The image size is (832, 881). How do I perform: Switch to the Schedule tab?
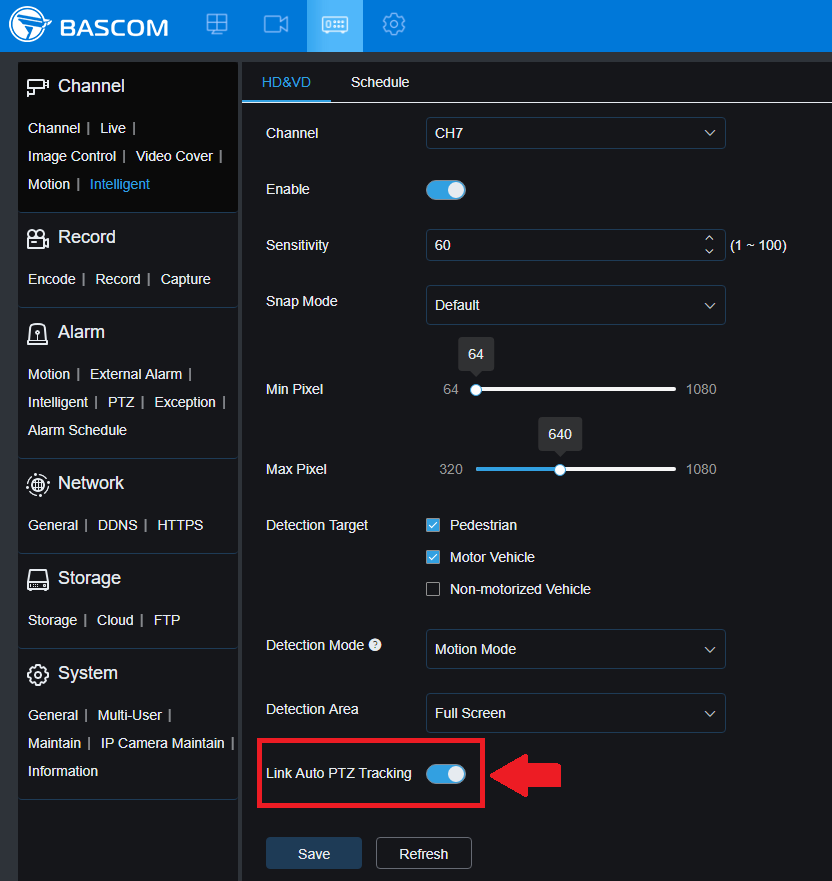[380, 82]
